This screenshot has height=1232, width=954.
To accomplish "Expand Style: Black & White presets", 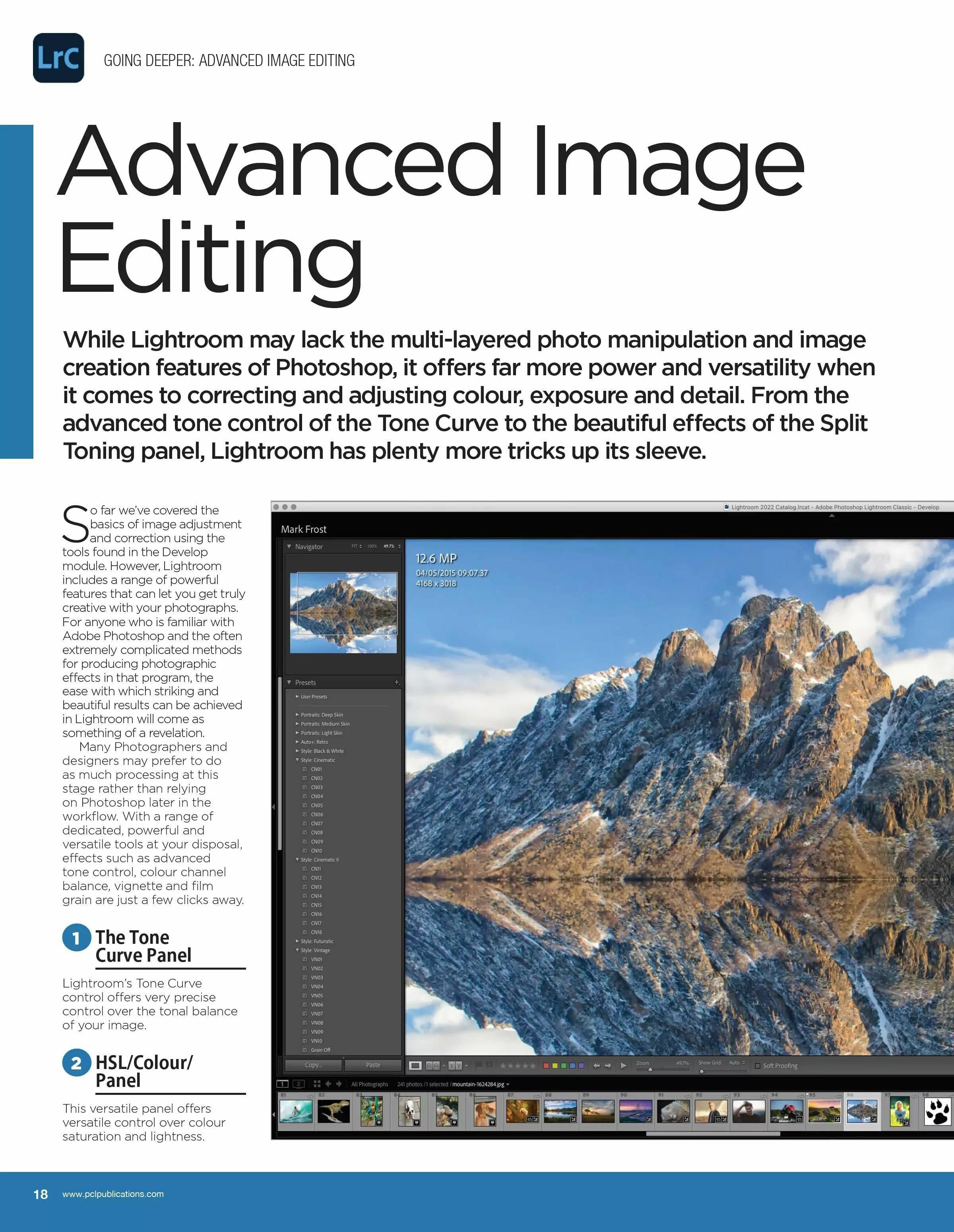I will pyautogui.click(x=297, y=751).
